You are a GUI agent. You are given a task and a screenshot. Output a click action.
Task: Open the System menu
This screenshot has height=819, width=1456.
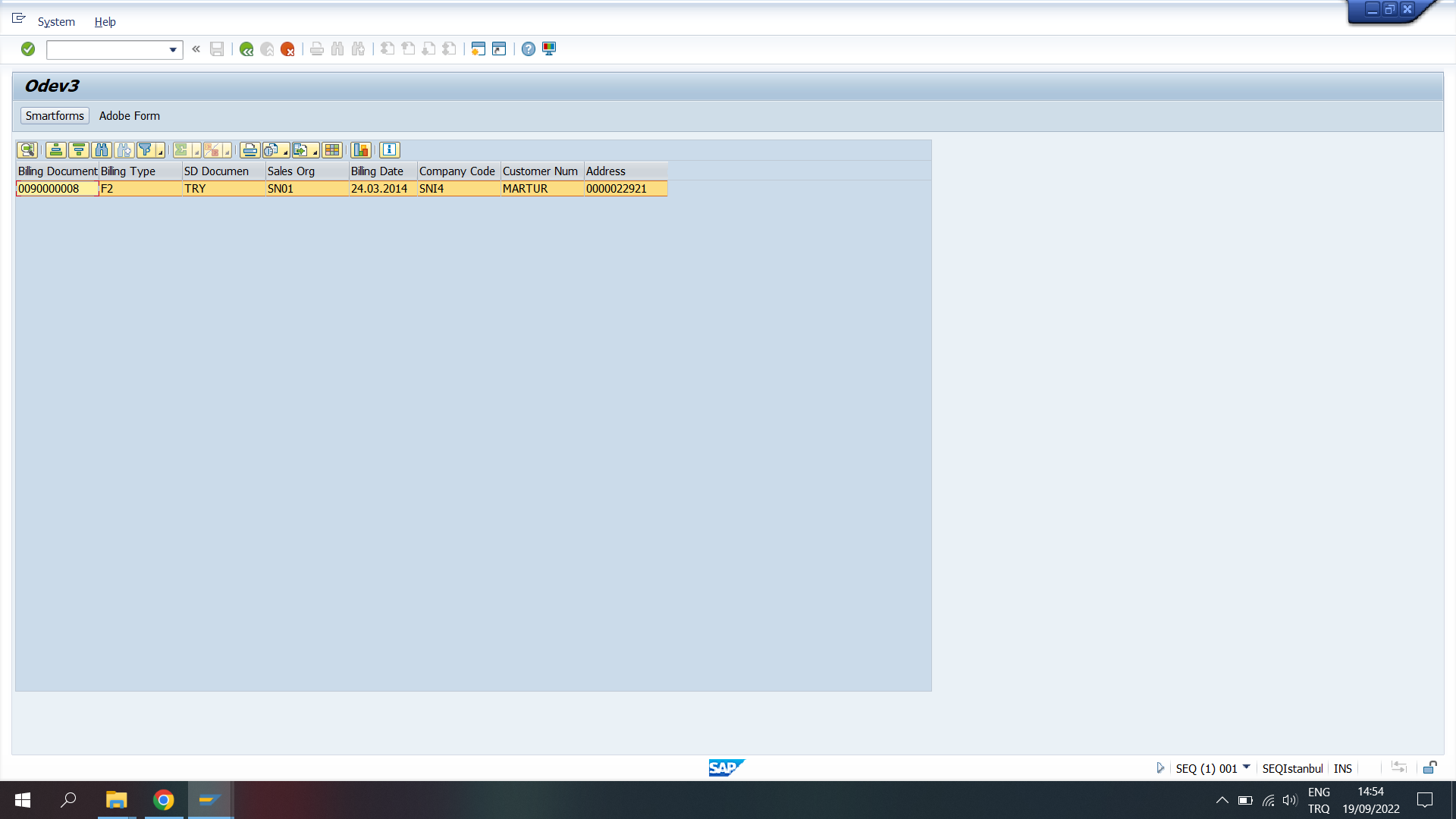tap(56, 22)
